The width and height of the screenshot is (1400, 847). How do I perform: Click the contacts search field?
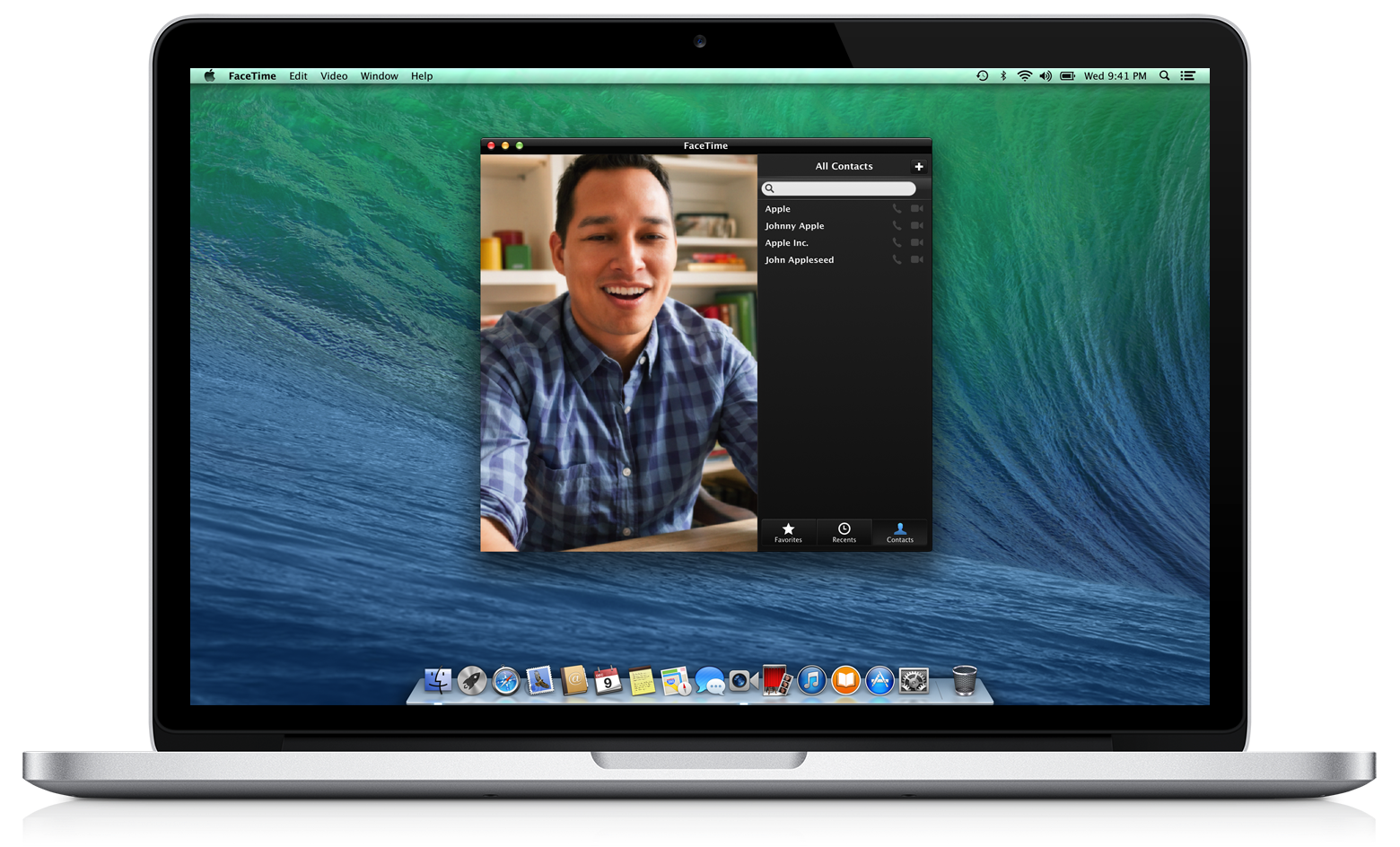[839, 188]
